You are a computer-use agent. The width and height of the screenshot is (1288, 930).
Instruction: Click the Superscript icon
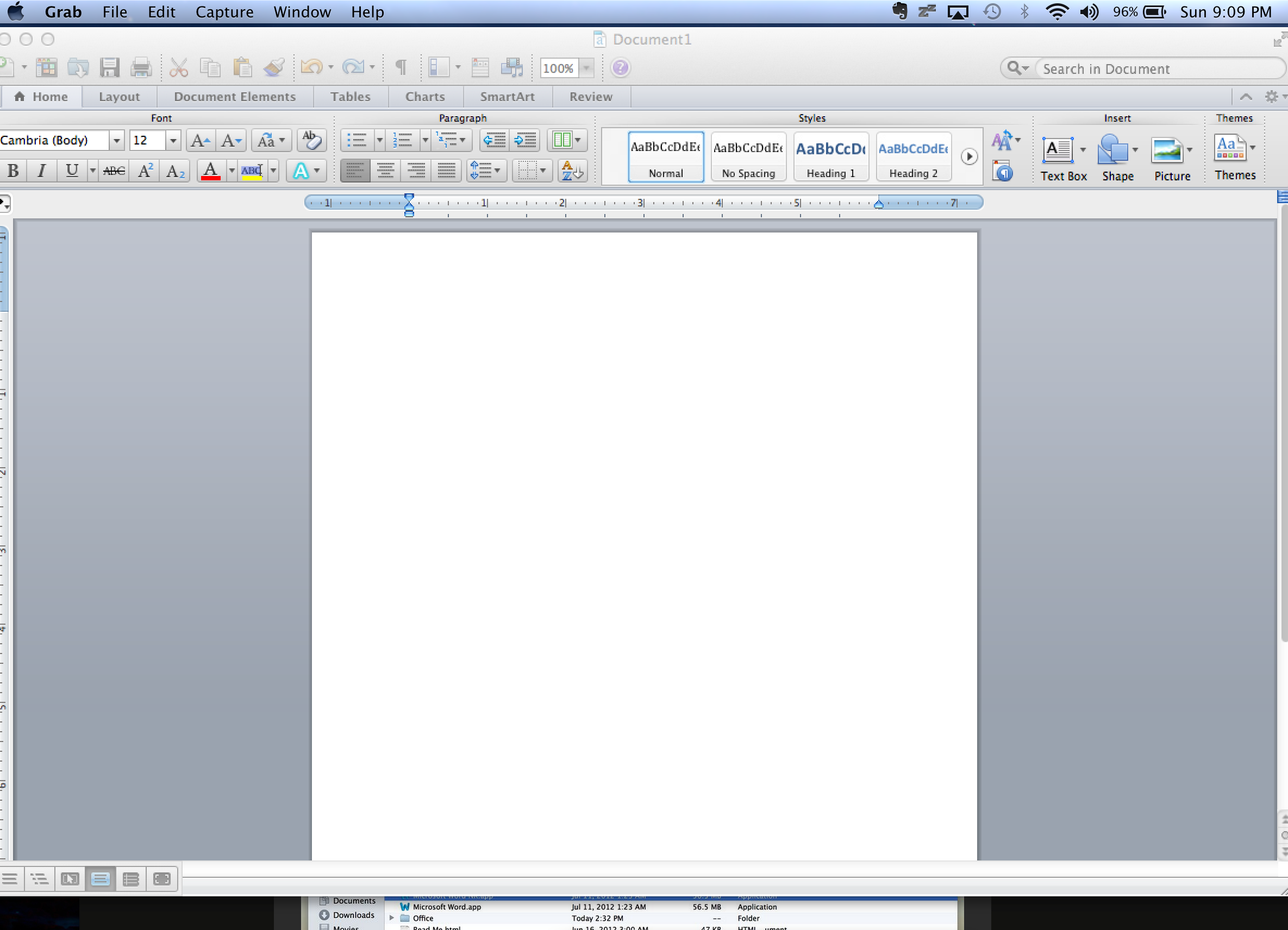(x=146, y=171)
